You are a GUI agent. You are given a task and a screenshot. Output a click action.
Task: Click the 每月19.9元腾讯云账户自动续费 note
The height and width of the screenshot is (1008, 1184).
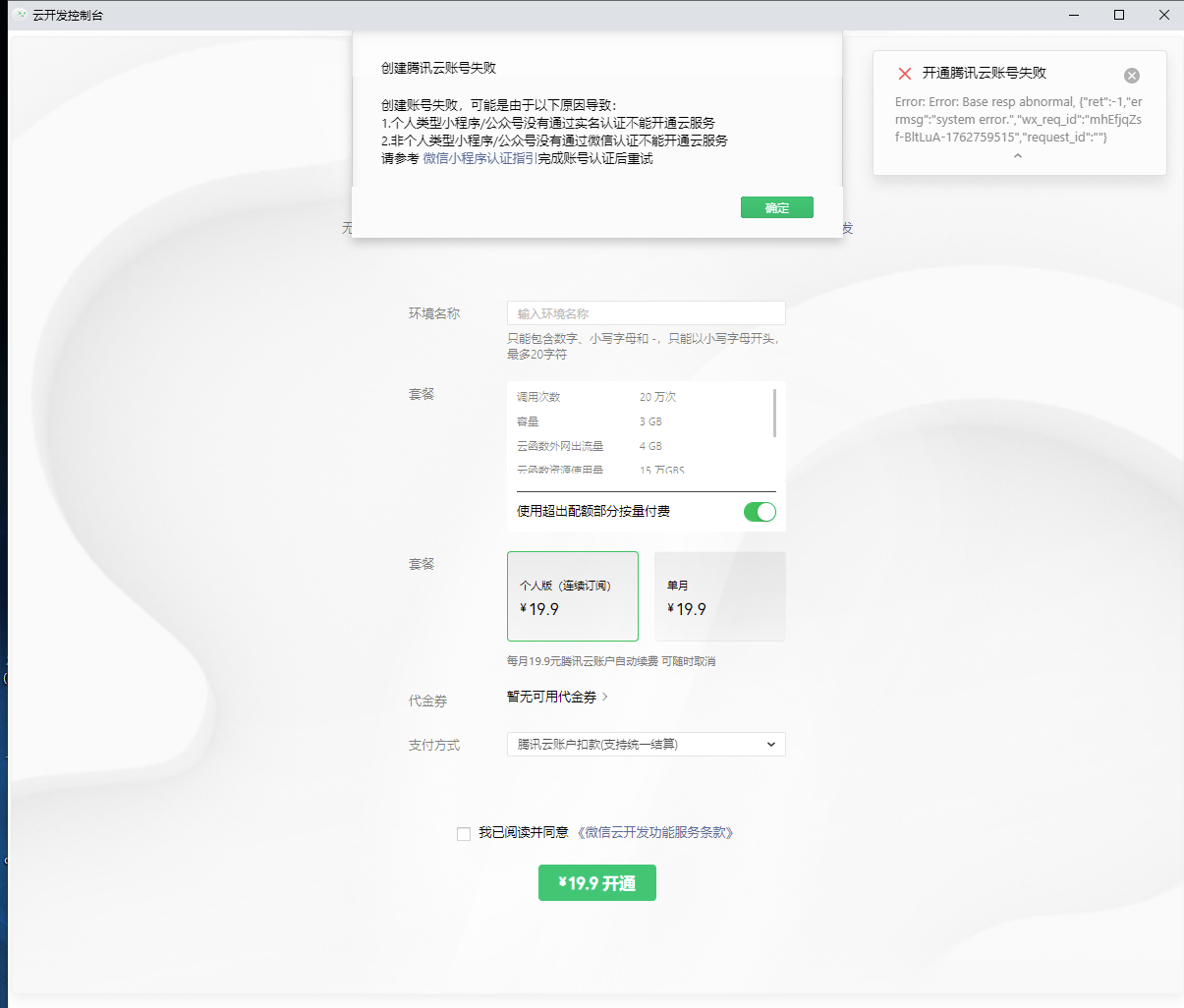click(611, 661)
